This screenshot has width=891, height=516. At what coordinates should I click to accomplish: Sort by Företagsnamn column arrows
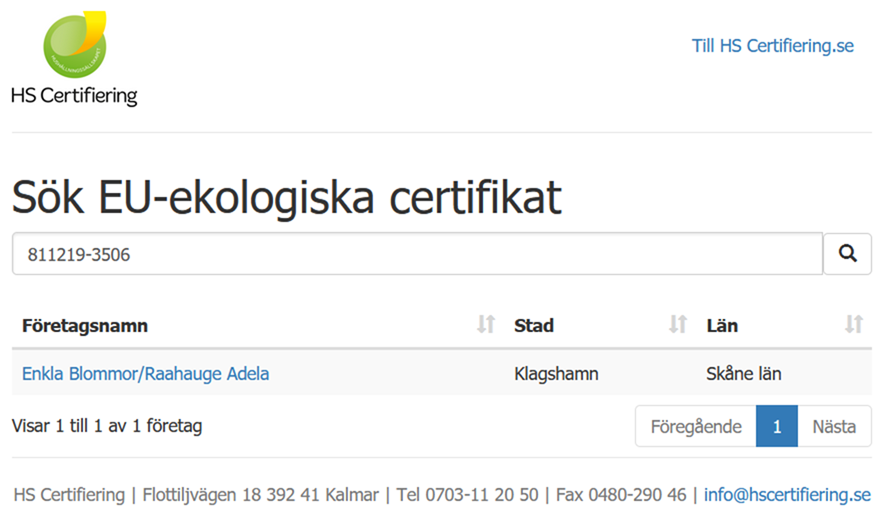486,324
